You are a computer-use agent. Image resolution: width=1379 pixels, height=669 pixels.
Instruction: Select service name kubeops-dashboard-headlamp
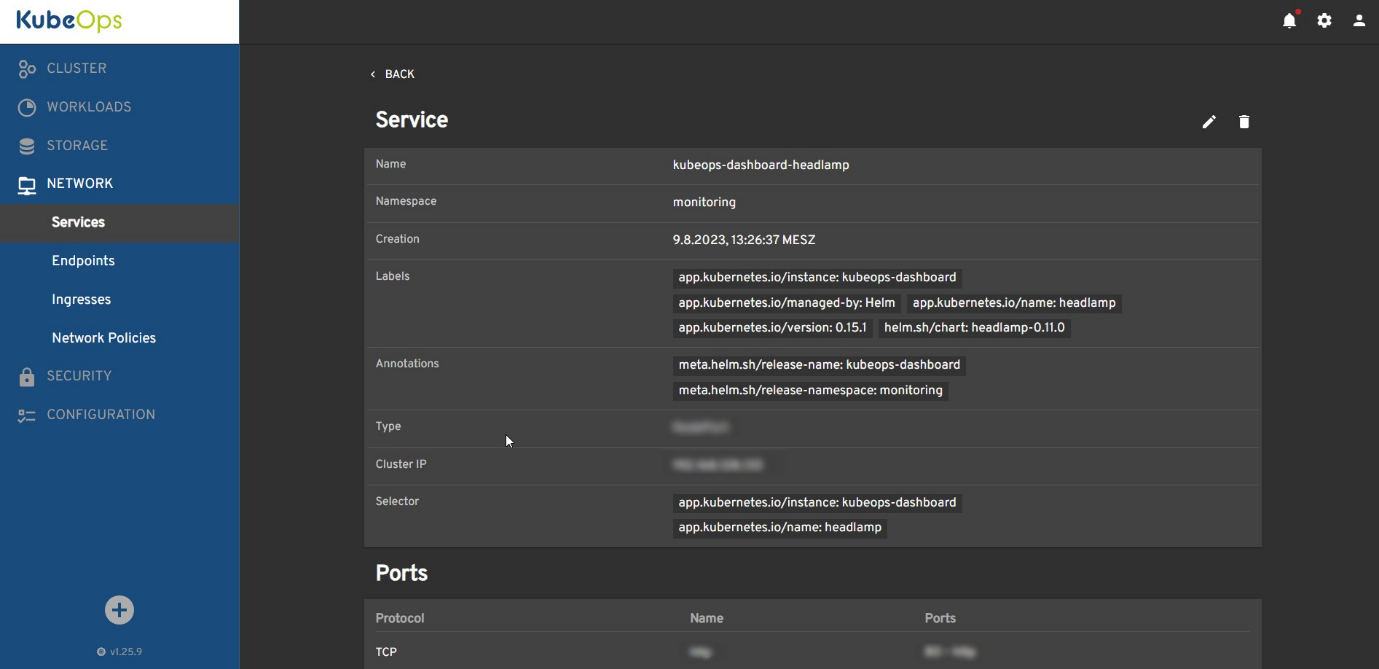click(x=761, y=165)
